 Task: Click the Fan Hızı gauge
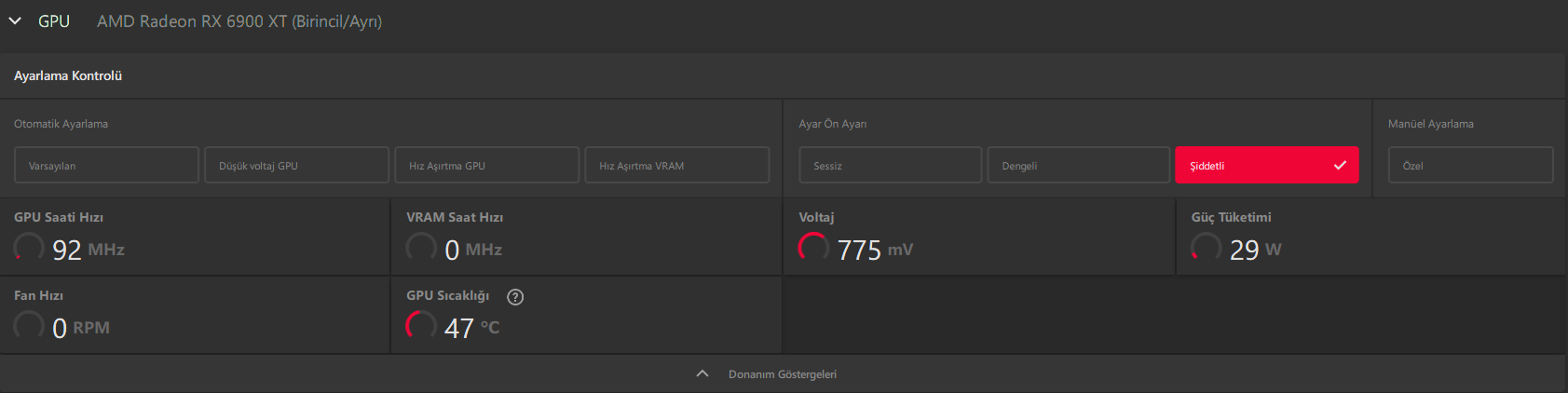pos(29,326)
